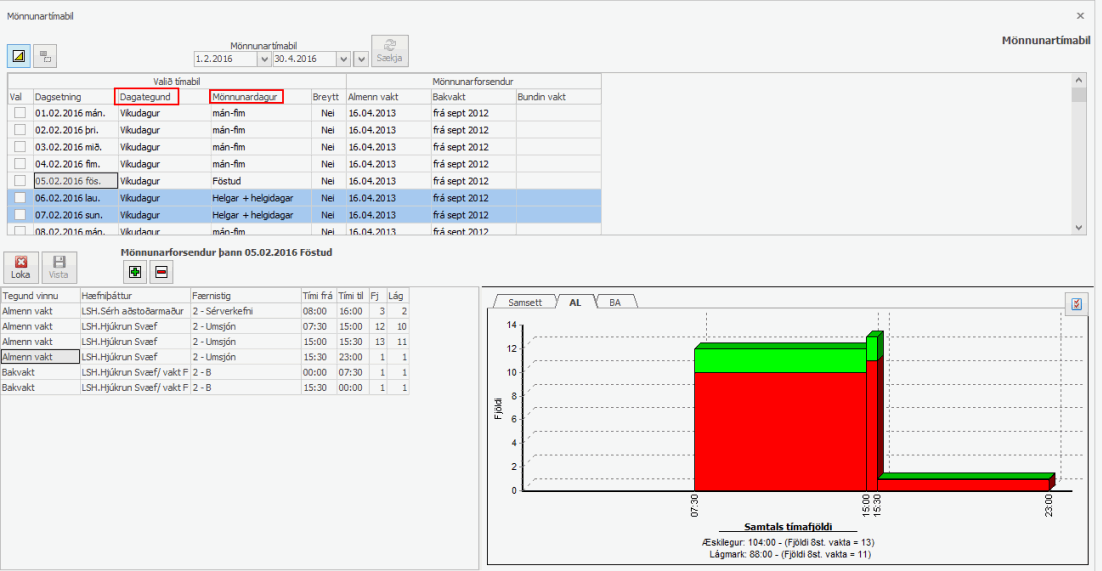
Task: Click the yellow triangle view icon
Action: pyautogui.click(x=18, y=56)
